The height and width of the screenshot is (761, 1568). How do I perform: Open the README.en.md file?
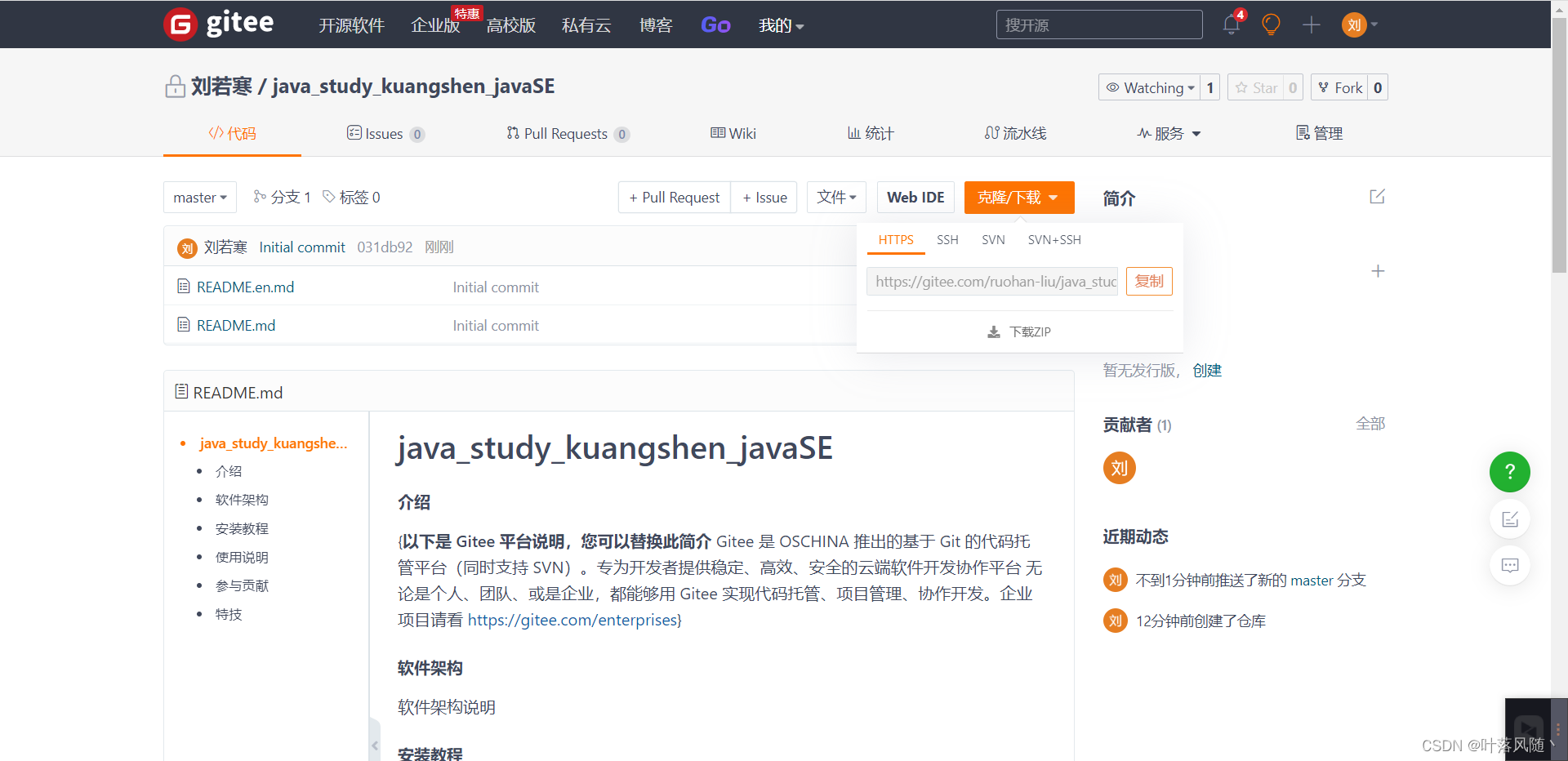point(245,287)
